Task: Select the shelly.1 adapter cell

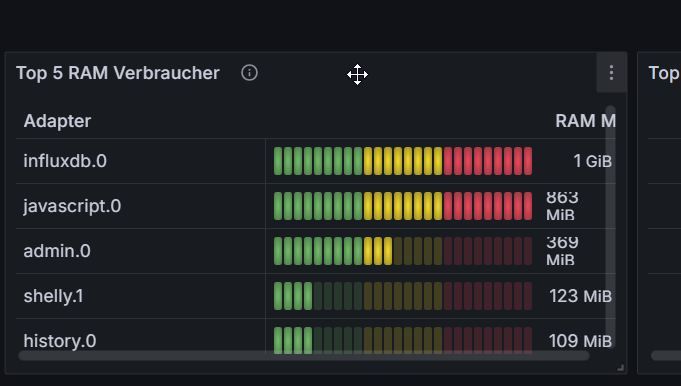Action: click(141, 296)
